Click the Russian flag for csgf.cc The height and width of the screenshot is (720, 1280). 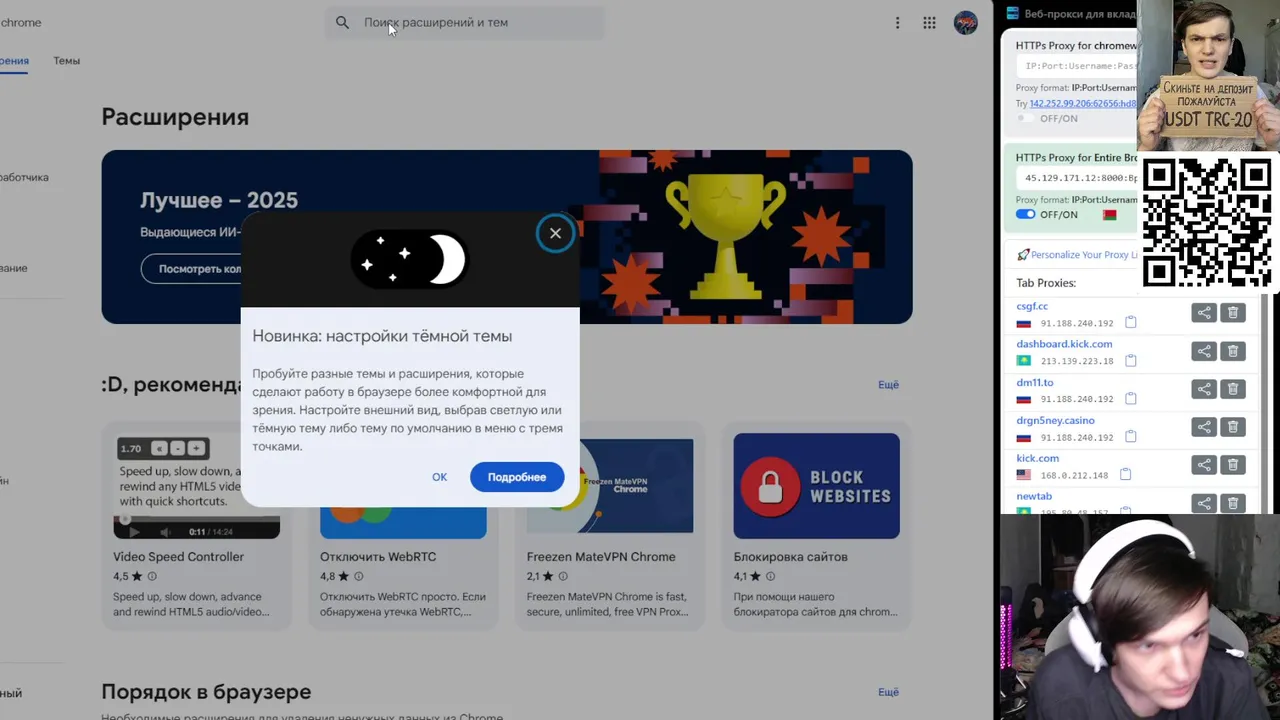click(x=1024, y=324)
